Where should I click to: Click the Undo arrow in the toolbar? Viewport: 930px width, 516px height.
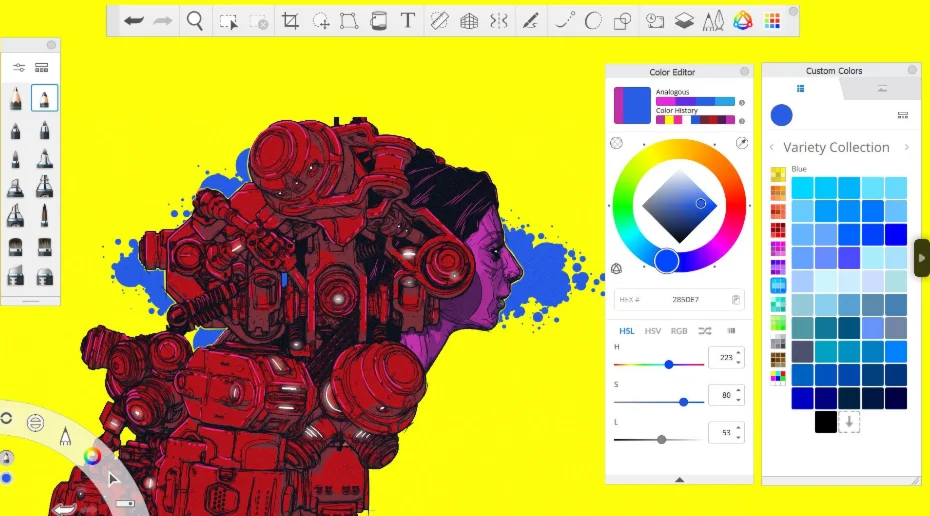(x=133, y=21)
